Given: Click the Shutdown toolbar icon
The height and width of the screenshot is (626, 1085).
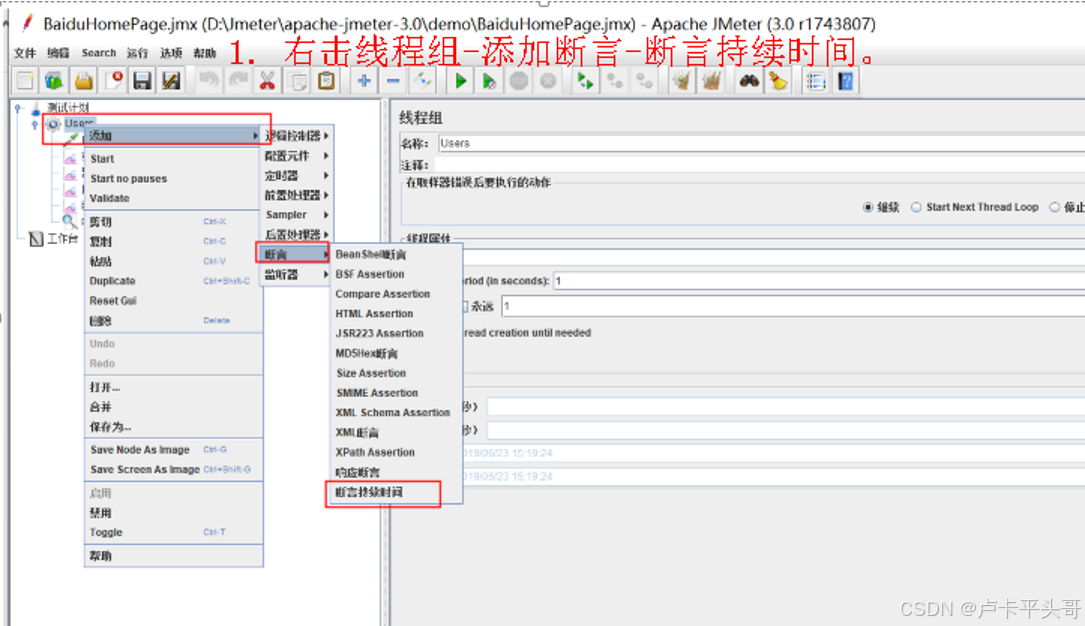Looking at the screenshot, I should 548,81.
